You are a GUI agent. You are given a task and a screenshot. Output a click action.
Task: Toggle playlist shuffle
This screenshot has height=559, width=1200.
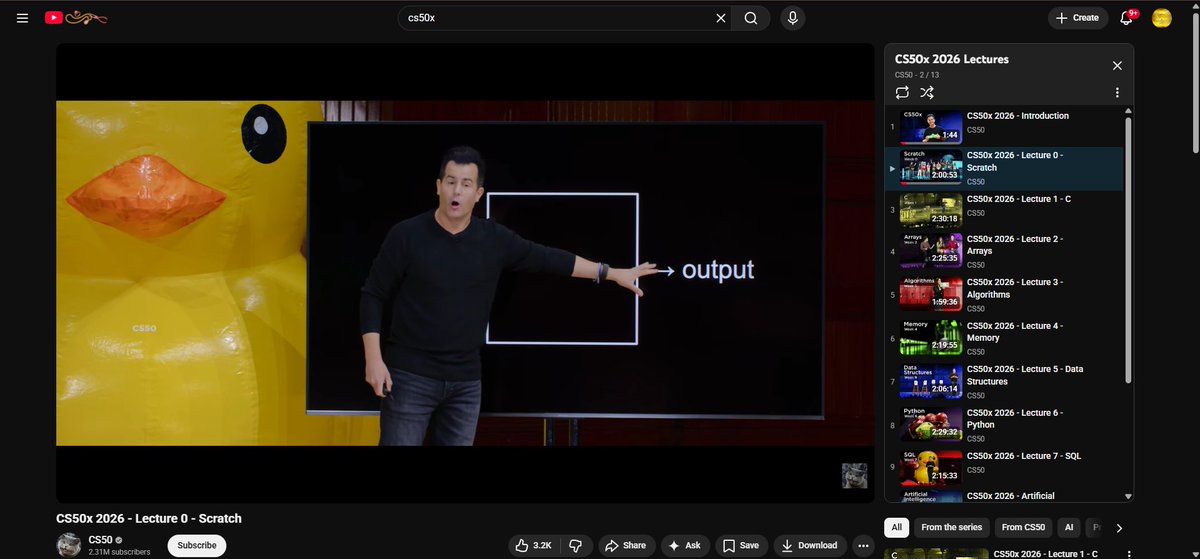click(927, 92)
